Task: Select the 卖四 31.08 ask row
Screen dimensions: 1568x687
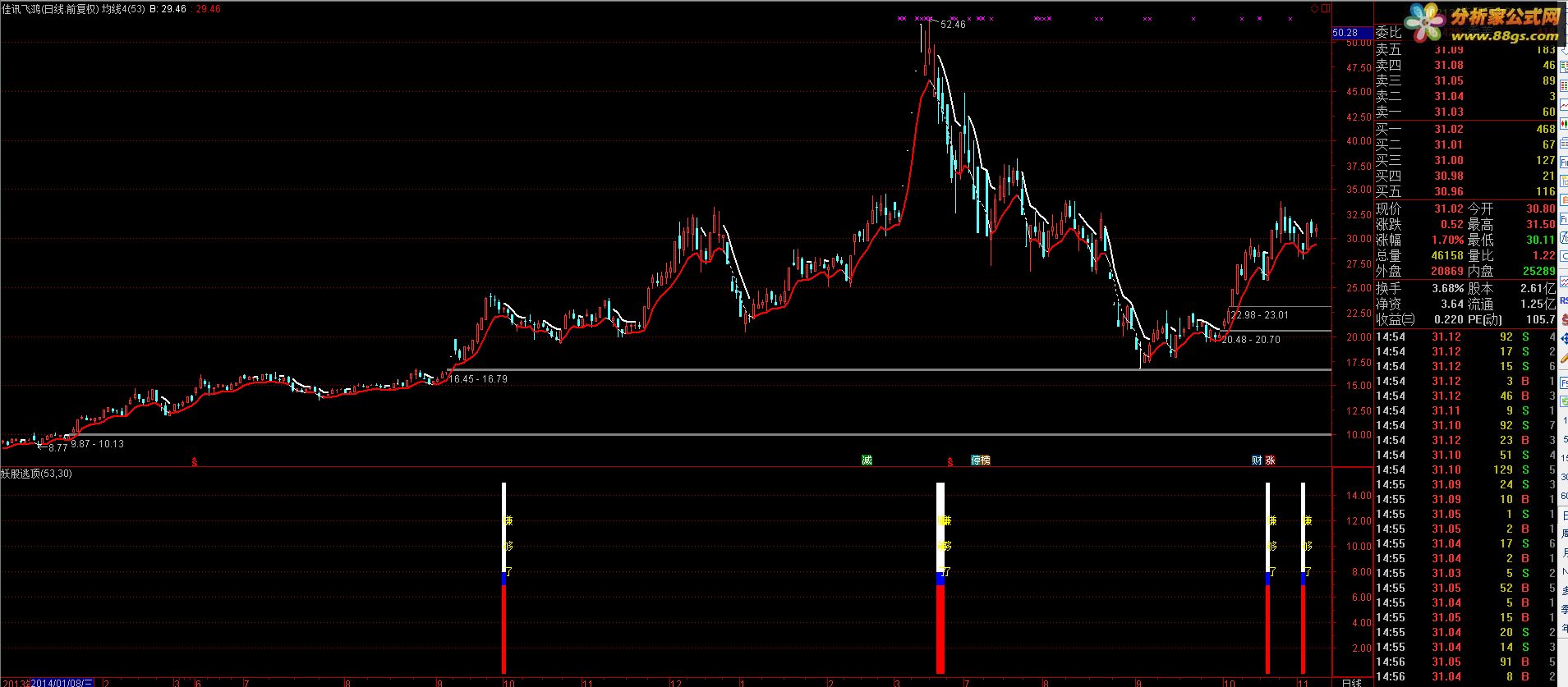Action: coord(1465,65)
